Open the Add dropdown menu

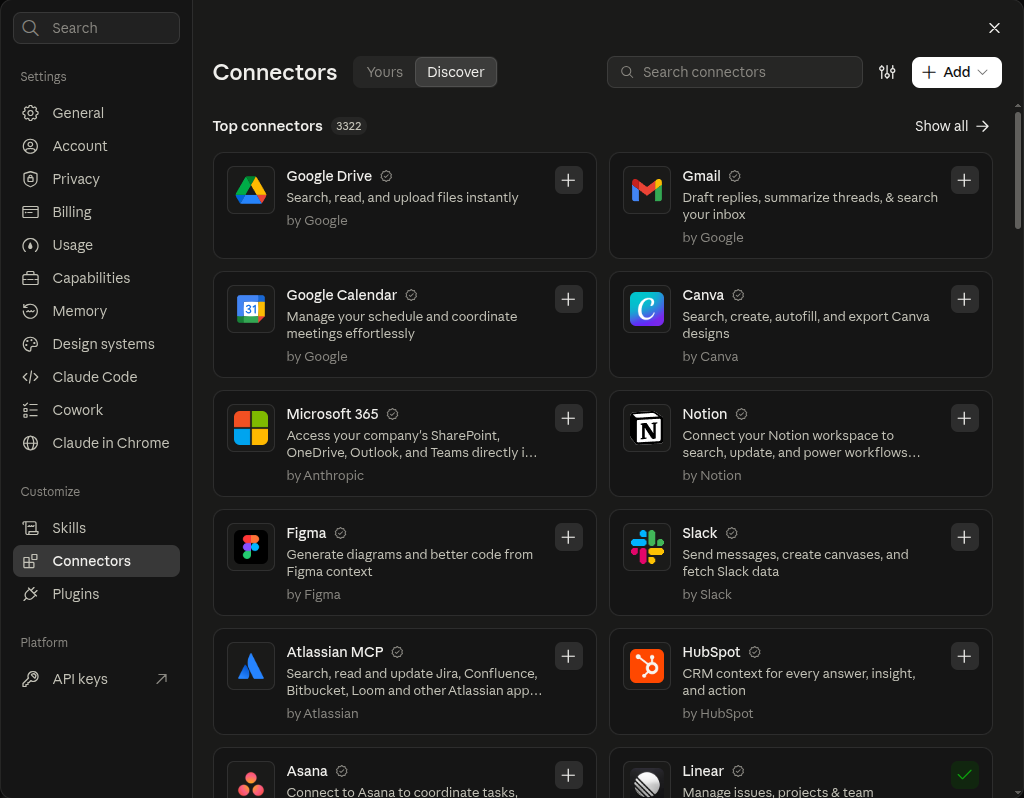coord(956,72)
